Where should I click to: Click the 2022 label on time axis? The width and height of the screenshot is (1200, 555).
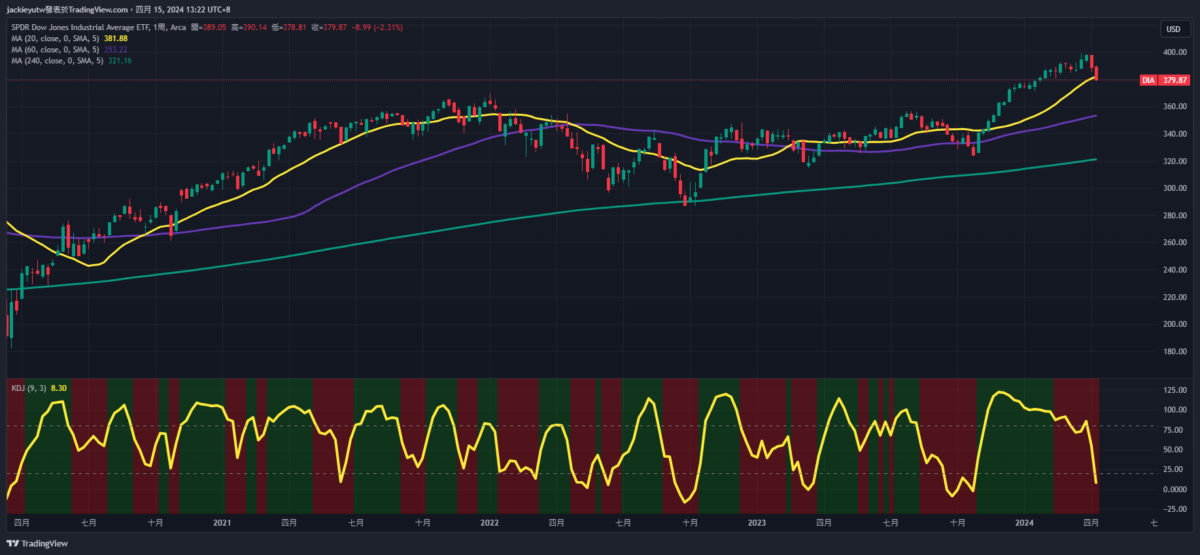[x=489, y=522]
